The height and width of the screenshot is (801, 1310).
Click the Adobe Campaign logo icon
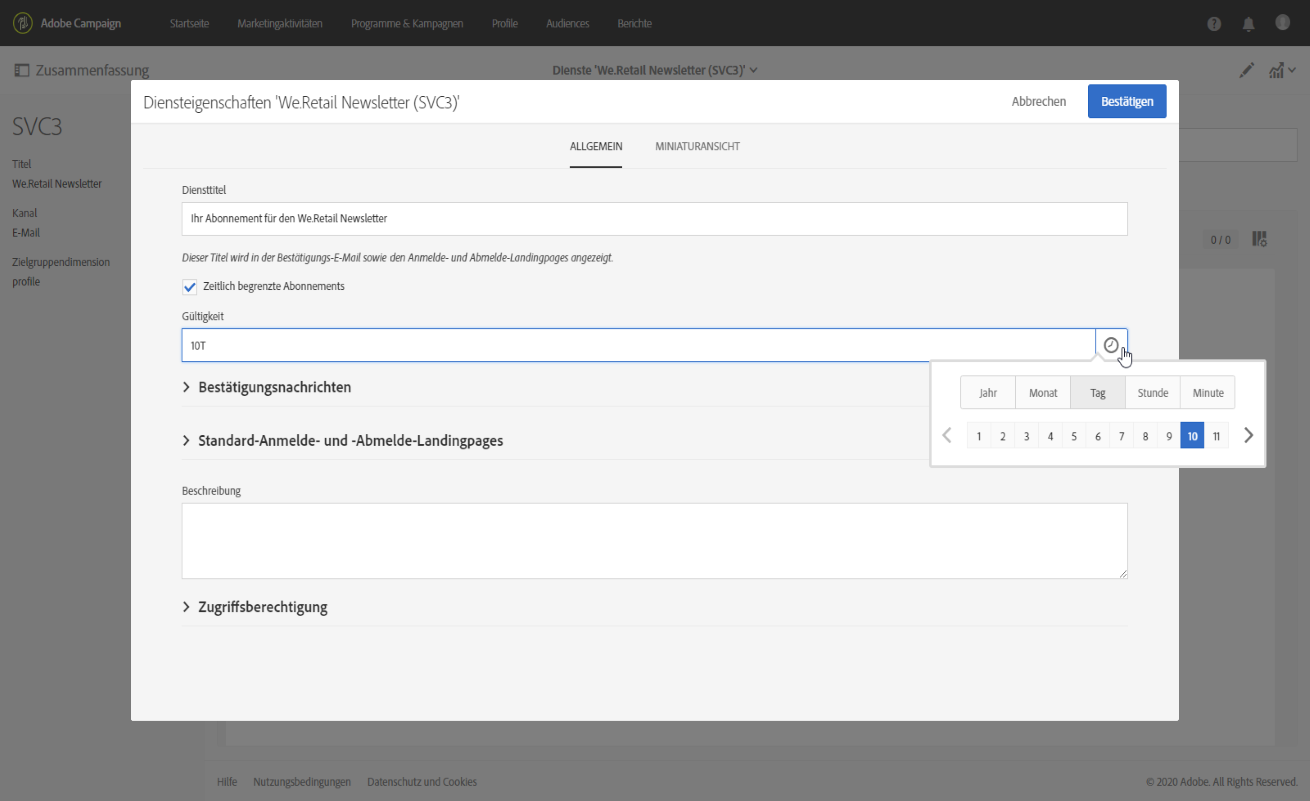[22, 23]
